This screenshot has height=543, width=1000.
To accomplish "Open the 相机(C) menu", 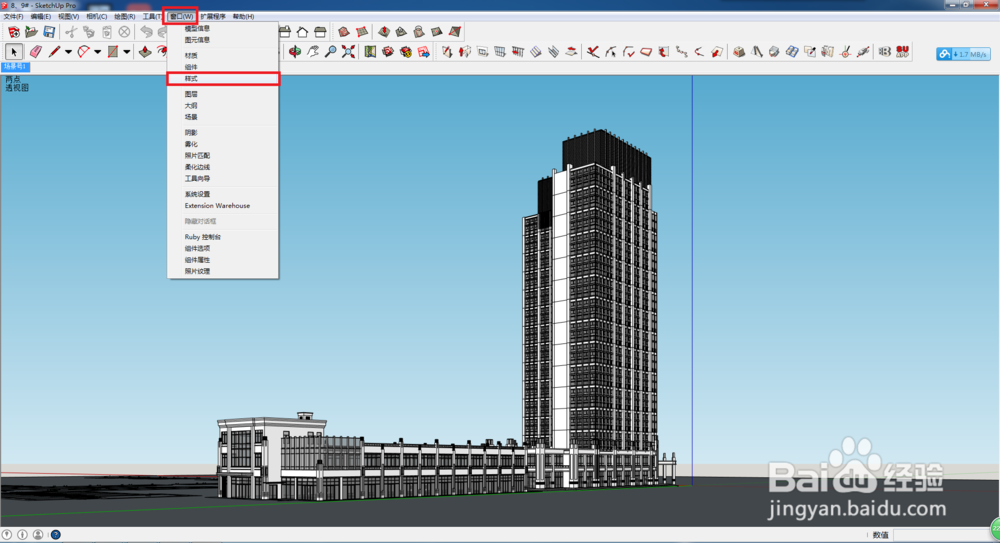I will 96,17.
